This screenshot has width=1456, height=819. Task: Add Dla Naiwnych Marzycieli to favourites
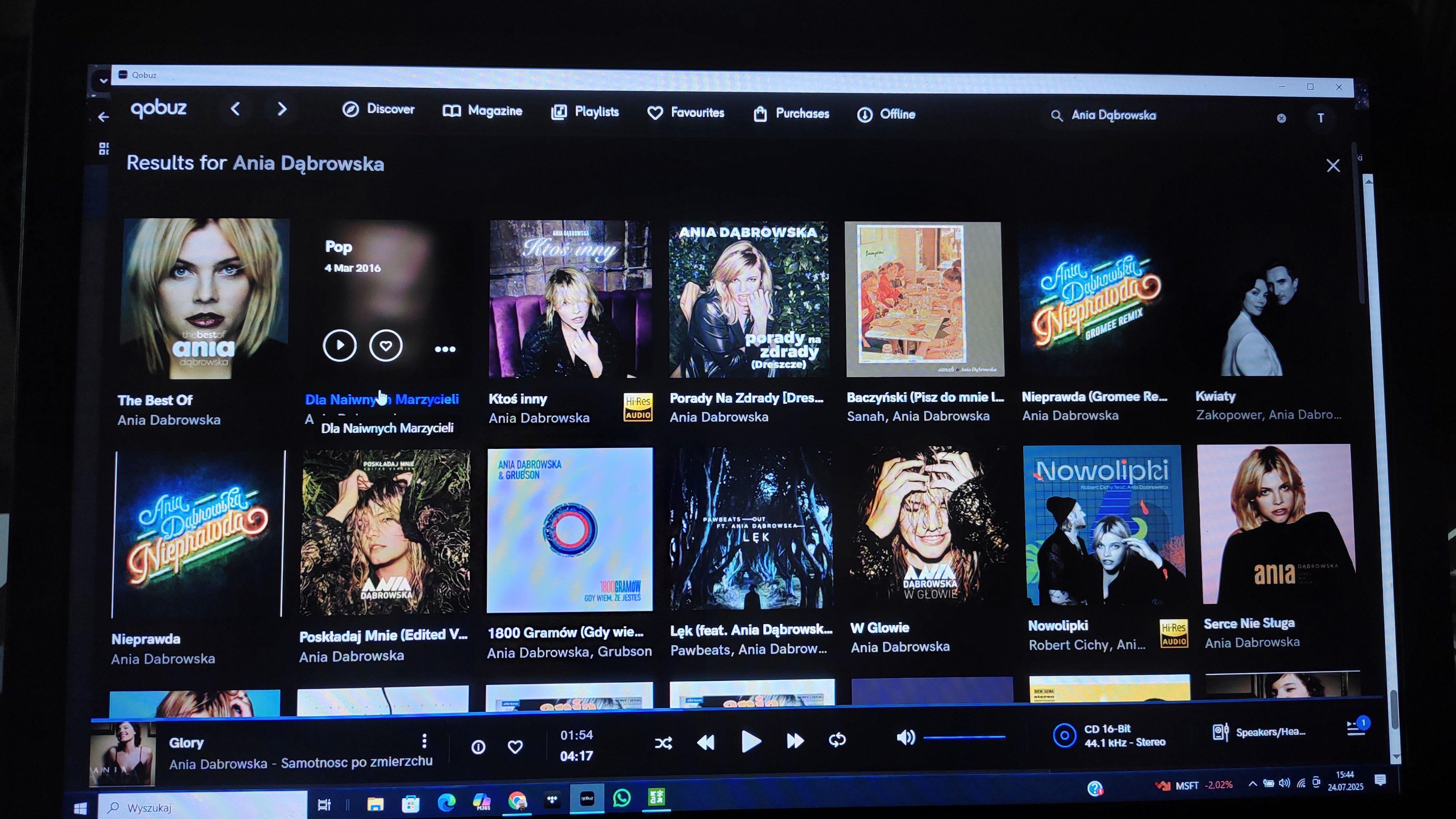point(386,346)
